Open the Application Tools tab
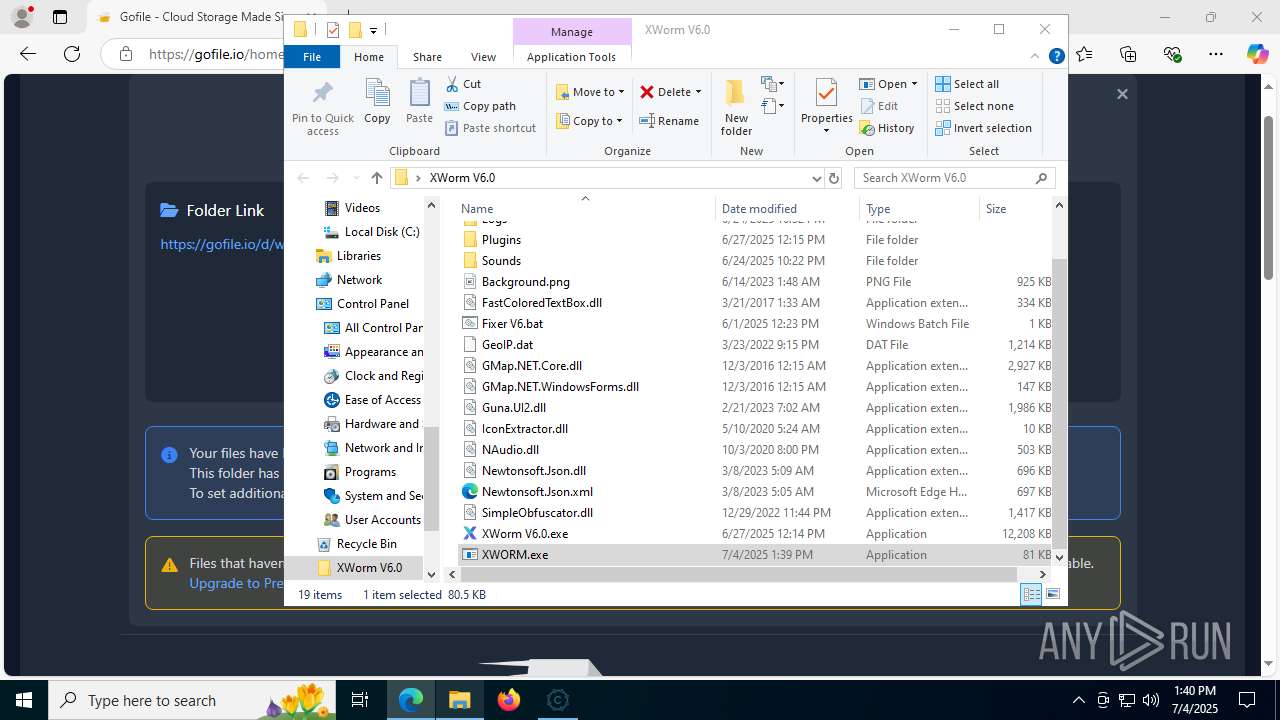This screenshot has width=1280, height=720. tap(571, 57)
